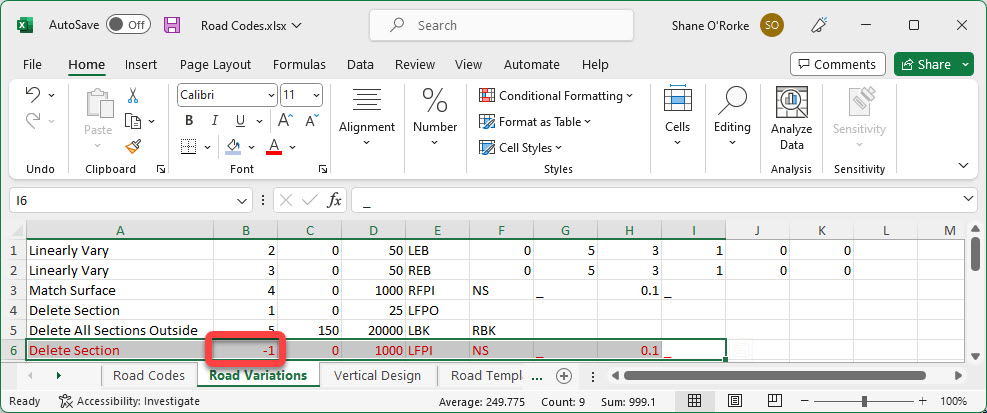The image size is (987, 413).
Task: Toggle Underline formatting
Action: point(240,121)
